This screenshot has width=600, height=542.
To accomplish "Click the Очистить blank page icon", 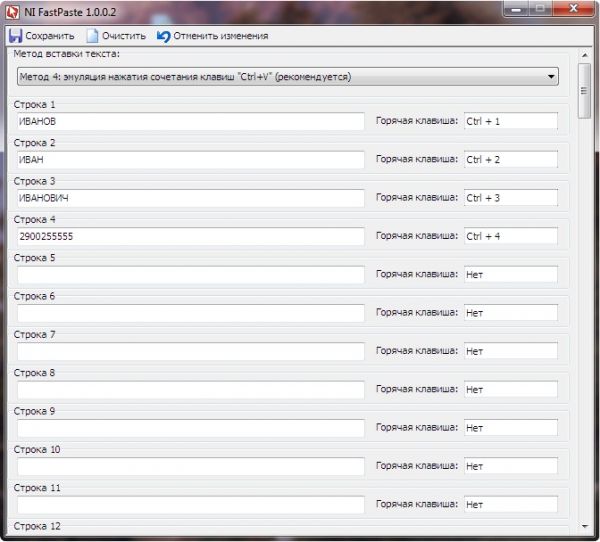I will coord(92,36).
